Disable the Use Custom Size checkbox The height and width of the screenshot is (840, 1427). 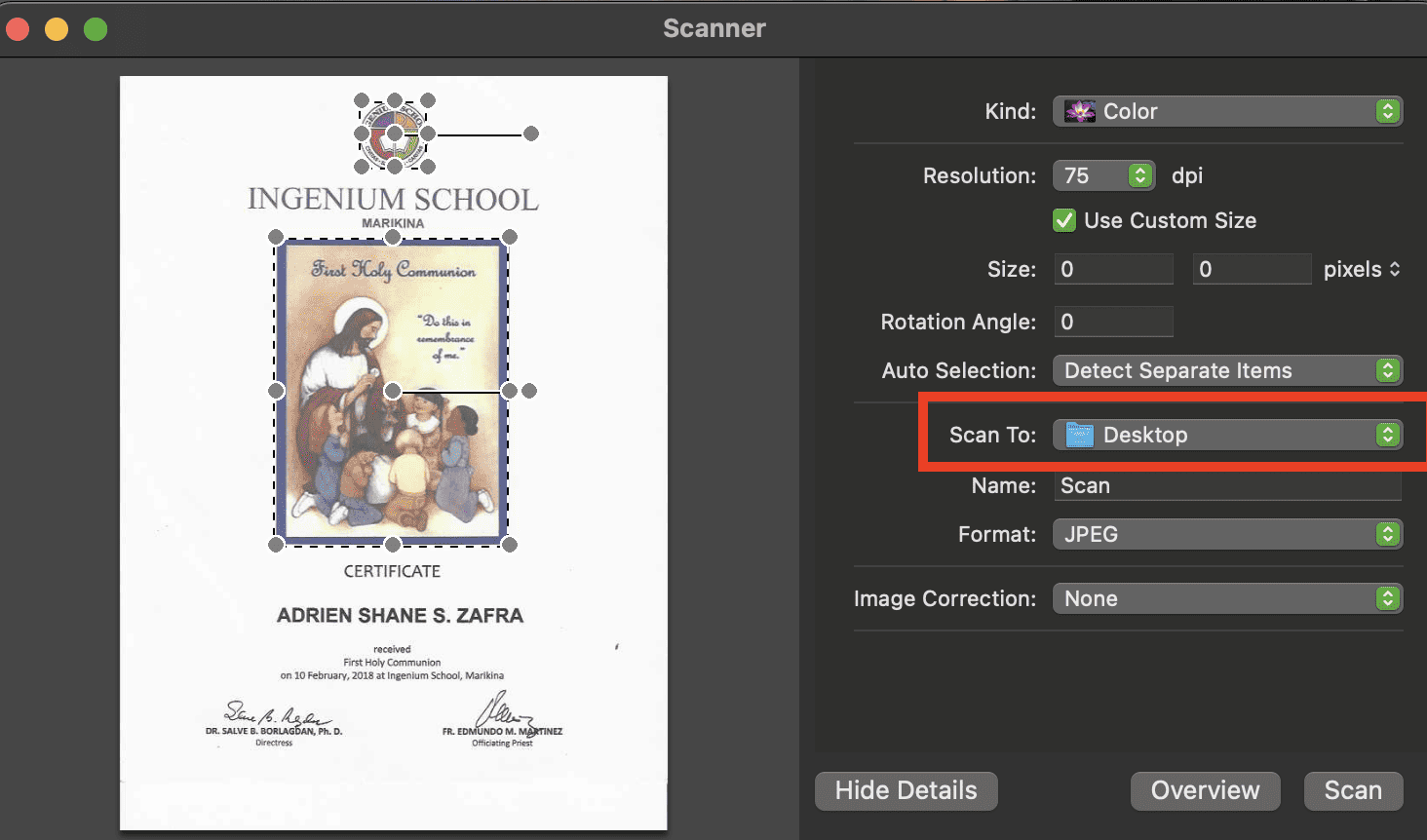[x=1063, y=220]
